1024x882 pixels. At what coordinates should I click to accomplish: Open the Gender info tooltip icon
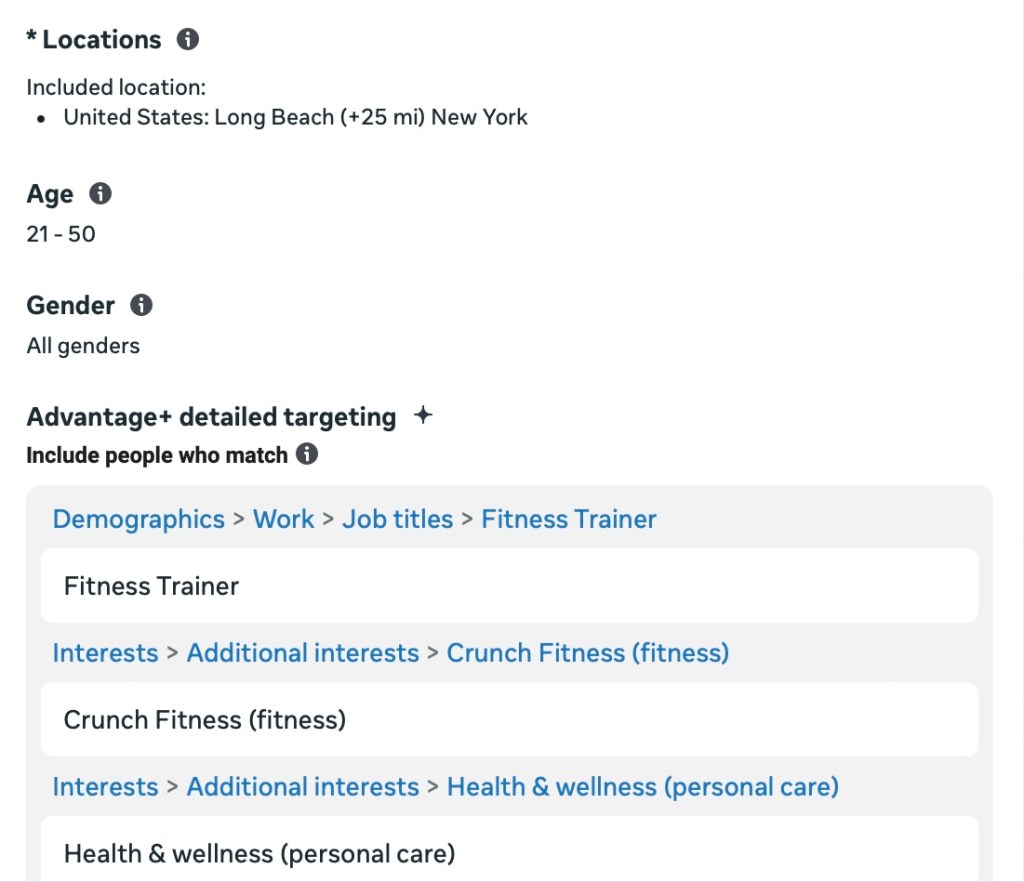pyautogui.click(x=142, y=305)
